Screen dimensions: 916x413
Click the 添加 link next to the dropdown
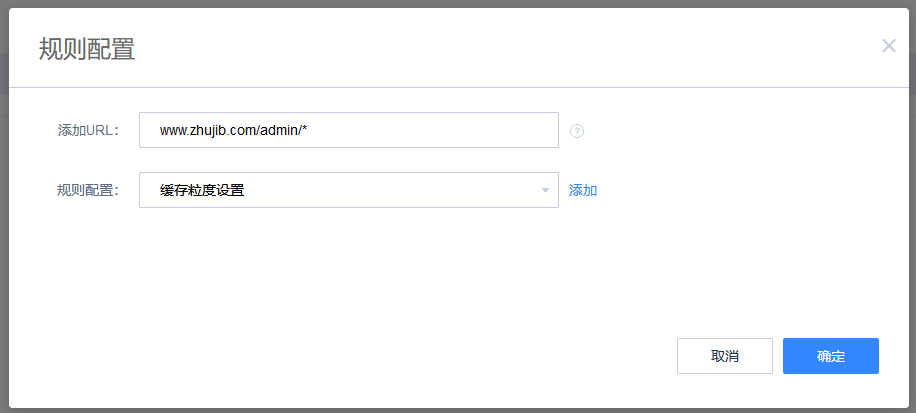point(583,190)
